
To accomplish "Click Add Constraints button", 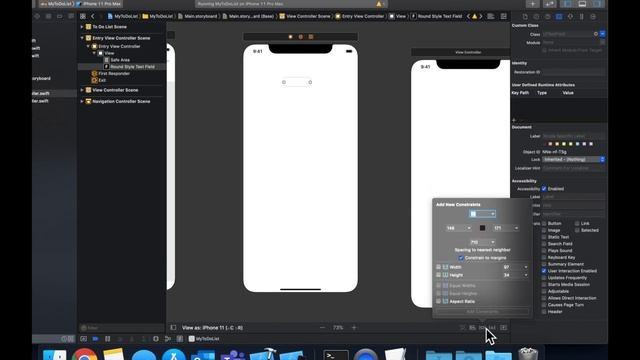I will pos(482,312).
